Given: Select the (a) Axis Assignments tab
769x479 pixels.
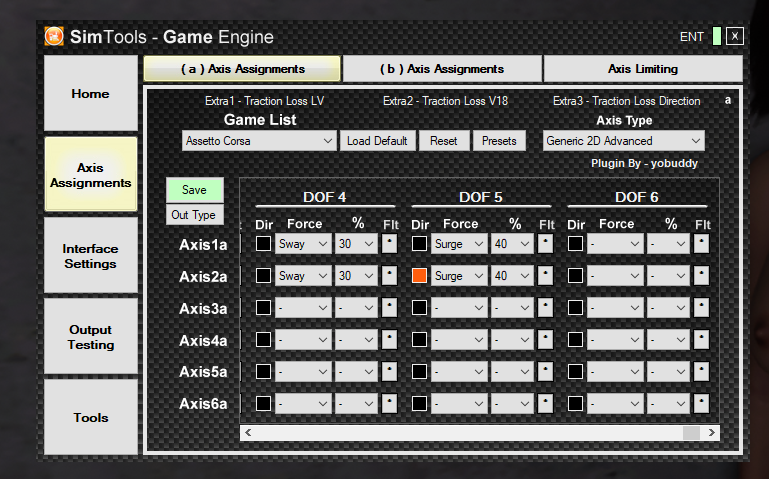Looking at the screenshot, I should click(242, 69).
